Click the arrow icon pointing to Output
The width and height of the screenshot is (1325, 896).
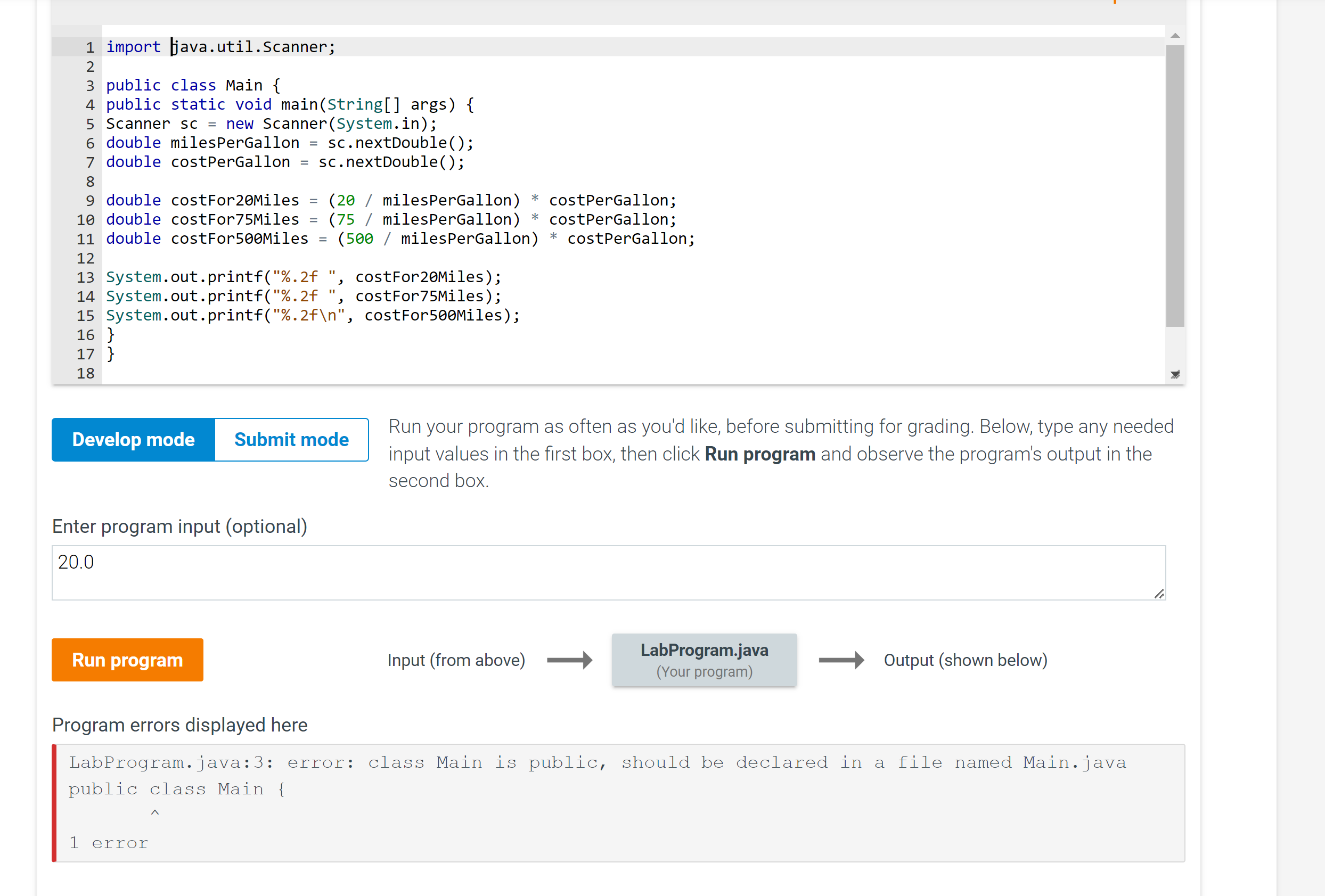click(842, 660)
